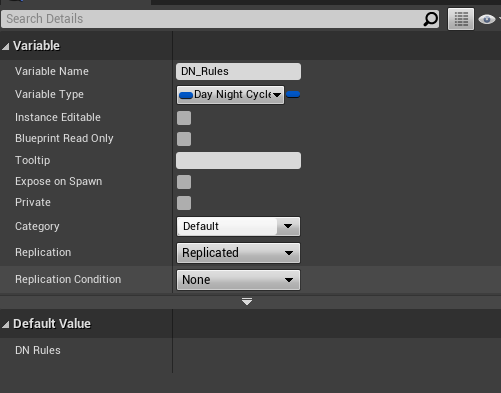This screenshot has width=501, height=393.
Task: Click the magnifier icon in Search Details
Action: click(430, 19)
